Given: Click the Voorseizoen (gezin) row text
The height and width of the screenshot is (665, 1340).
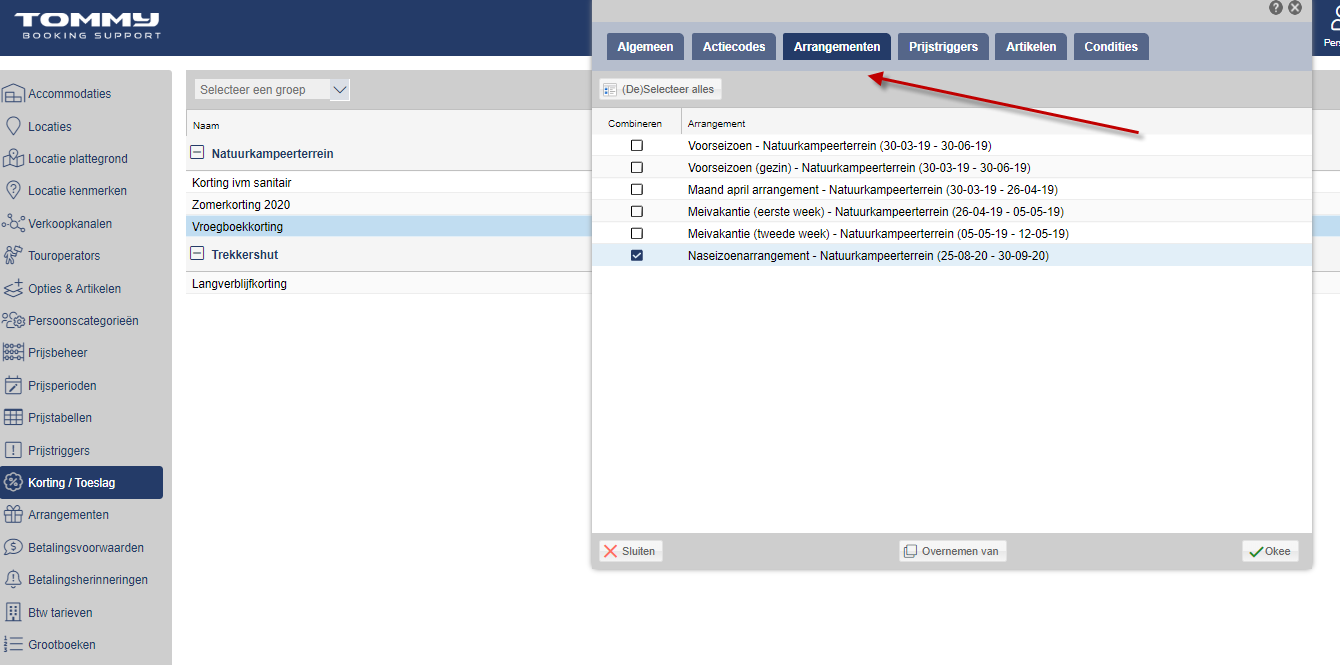Looking at the screenshot, I should 859,168.
